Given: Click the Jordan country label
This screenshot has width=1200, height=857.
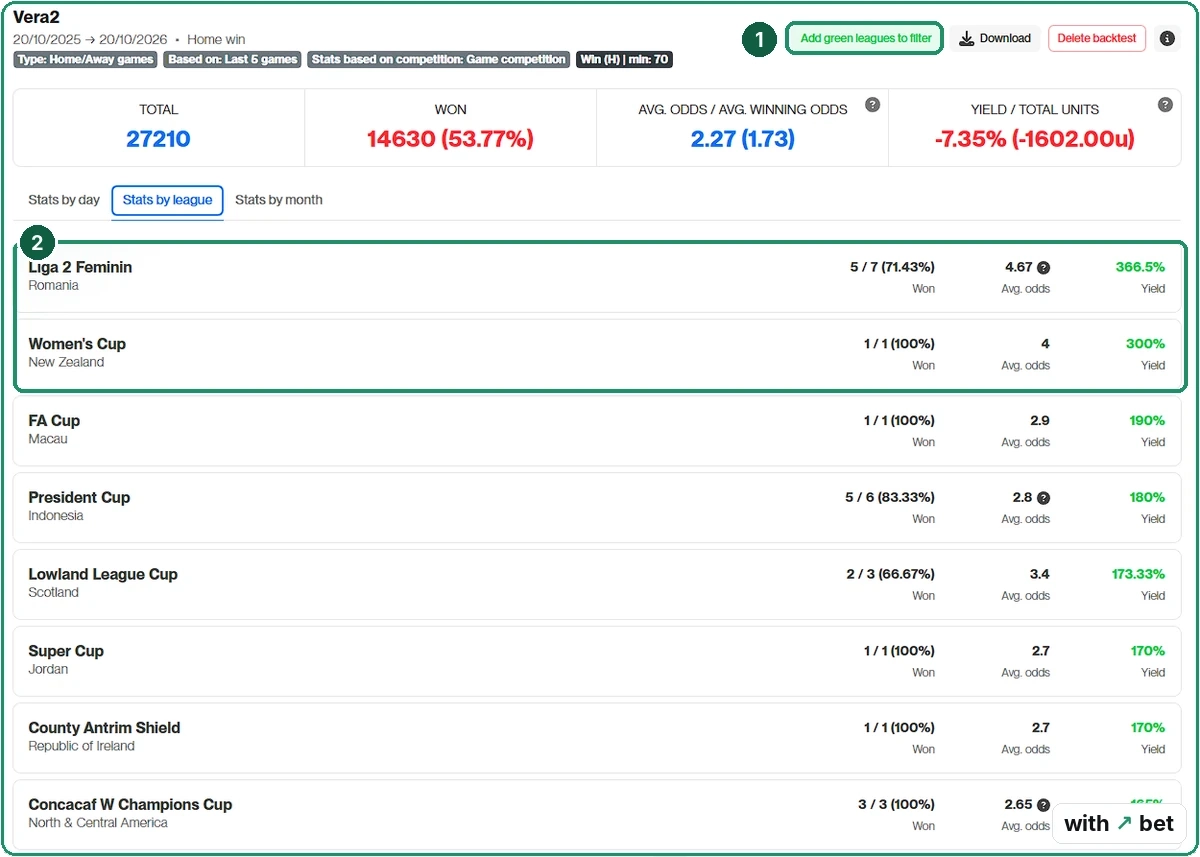Looking at the screenshot, I should click(48, 670).
